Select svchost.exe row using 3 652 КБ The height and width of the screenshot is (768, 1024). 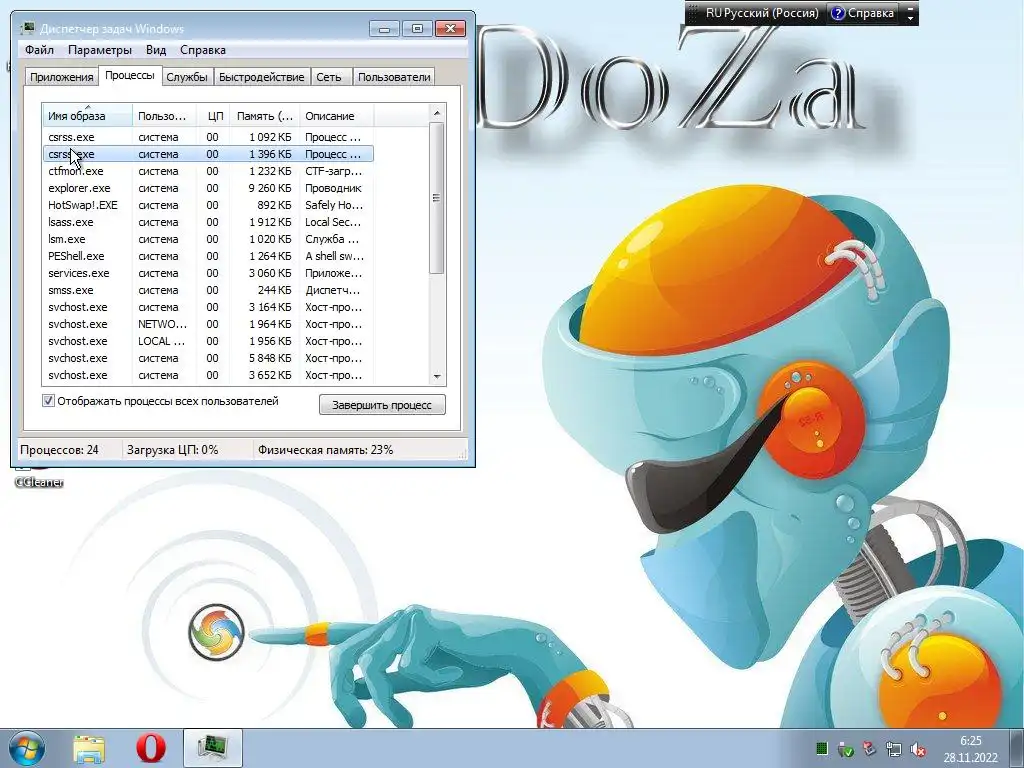click(208, 375)
